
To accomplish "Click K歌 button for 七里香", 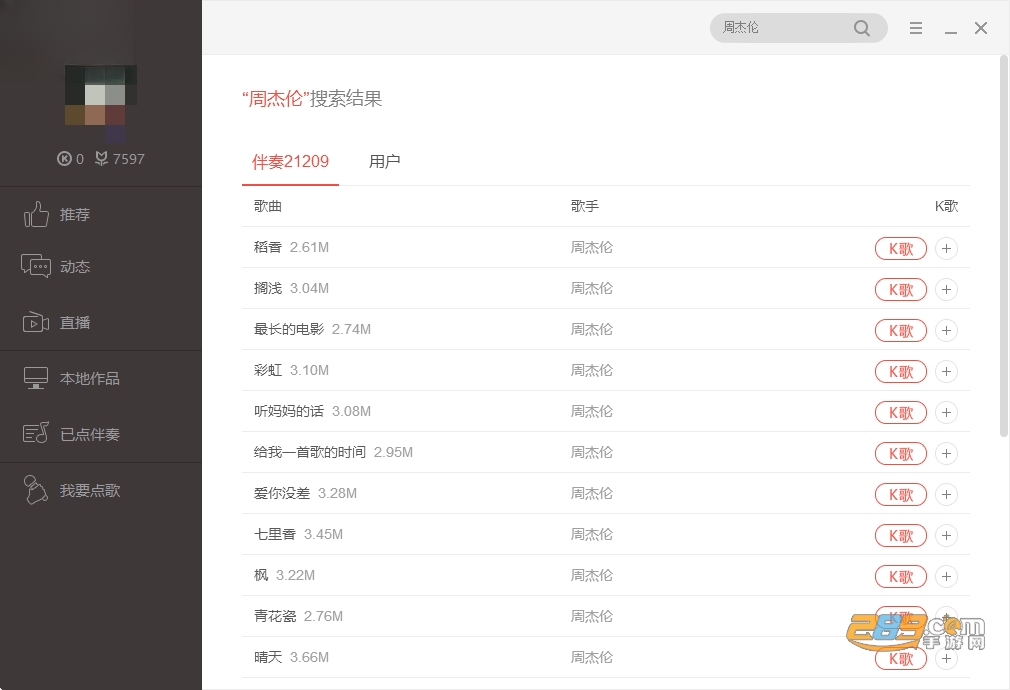I will (900, 535).
